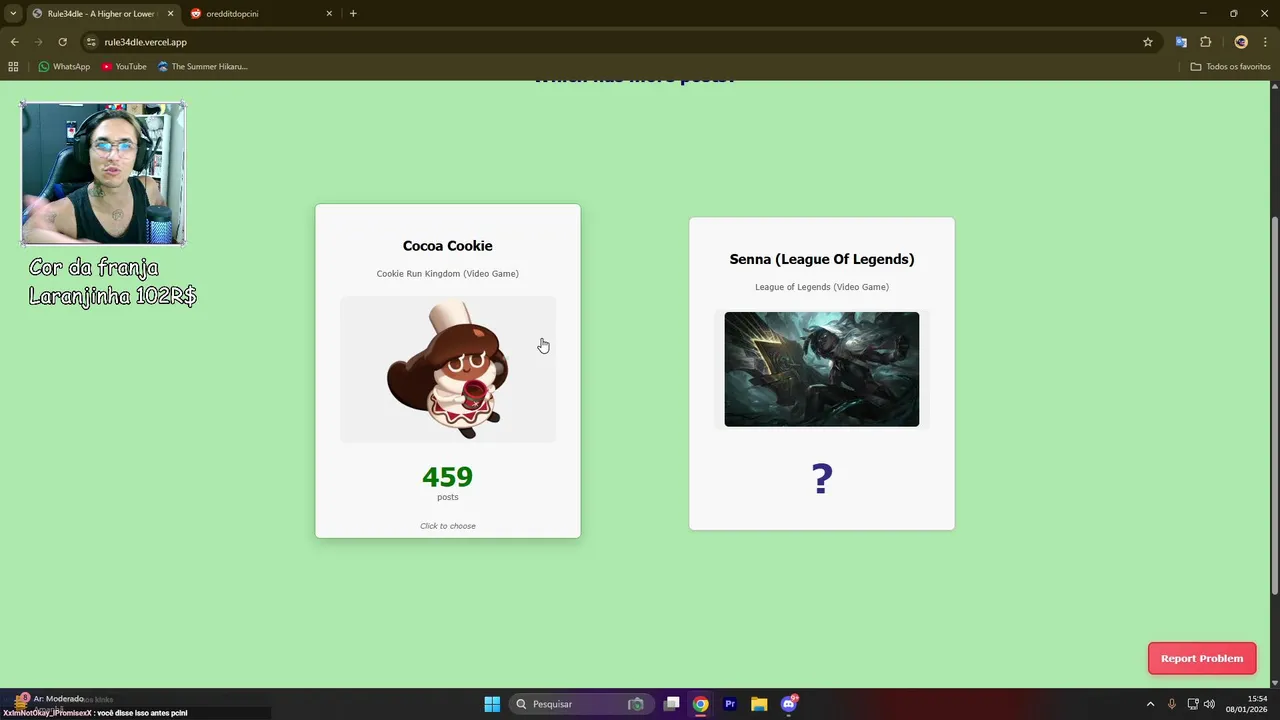Click the purple question mark on Senna card
Image resolution: width=1280 pixels, height=720 pixels.
(x=822, y=479)
